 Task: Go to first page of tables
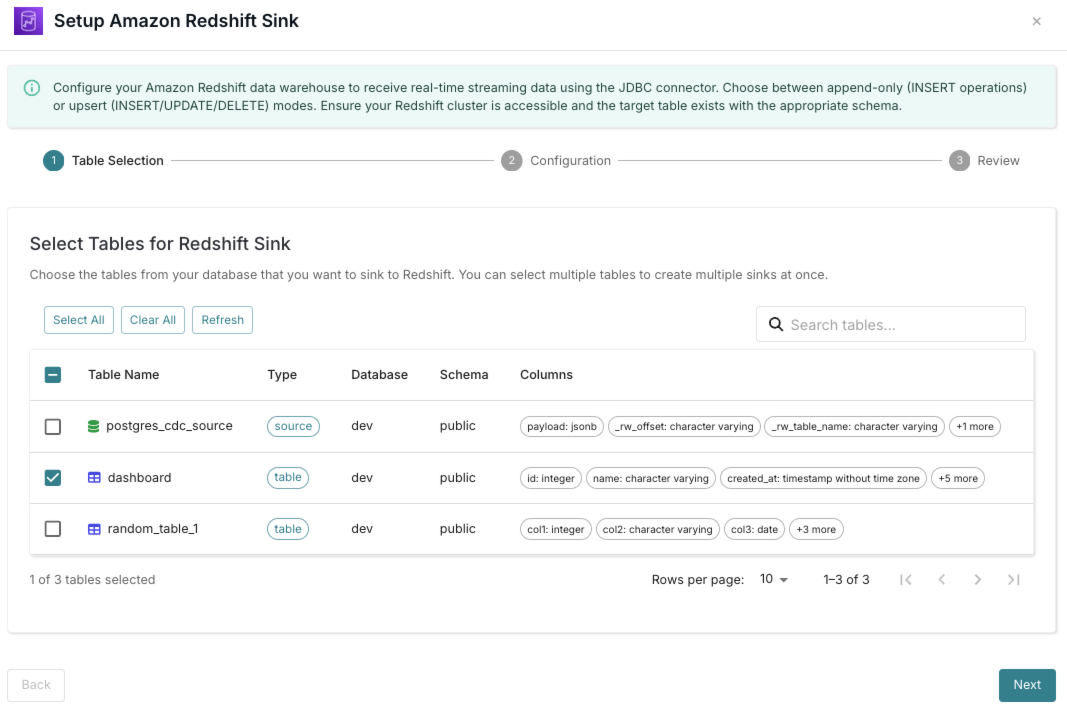click(x=906, y=580)
